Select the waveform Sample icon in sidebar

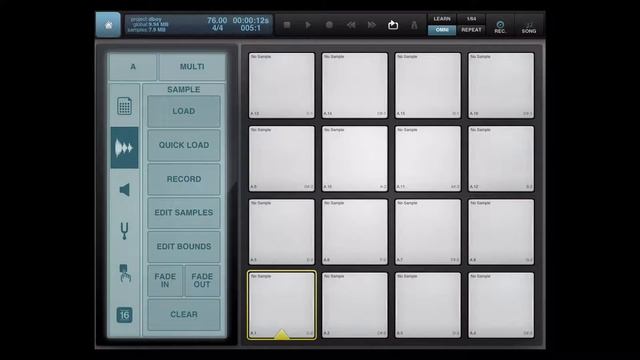124,148
